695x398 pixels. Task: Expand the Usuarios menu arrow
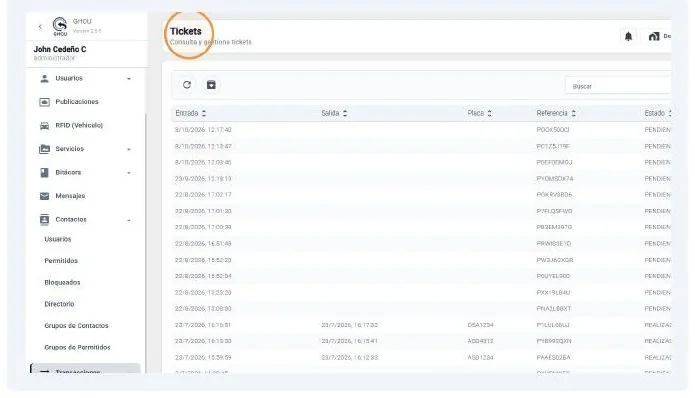tap(129, 79)
